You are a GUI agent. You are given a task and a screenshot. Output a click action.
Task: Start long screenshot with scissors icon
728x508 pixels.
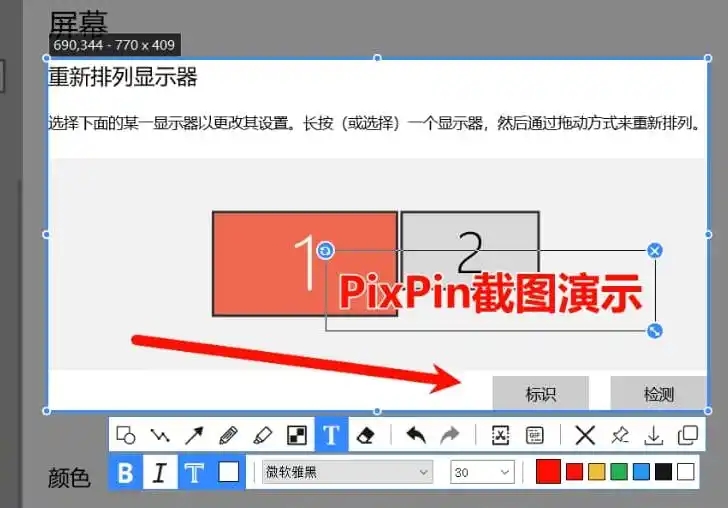tap(500, 435)
